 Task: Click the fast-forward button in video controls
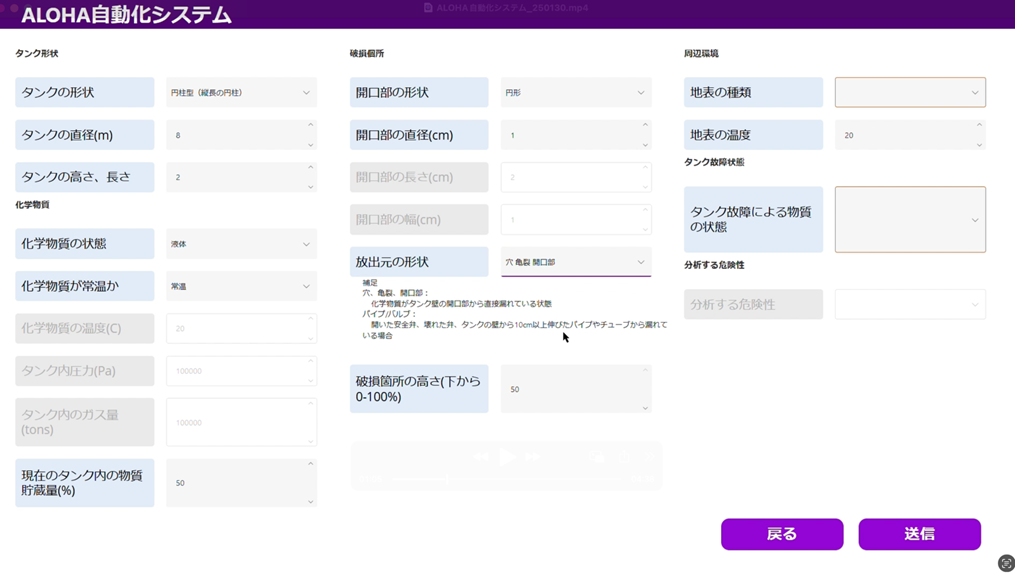pyautogui.click(x=533, y=457)
